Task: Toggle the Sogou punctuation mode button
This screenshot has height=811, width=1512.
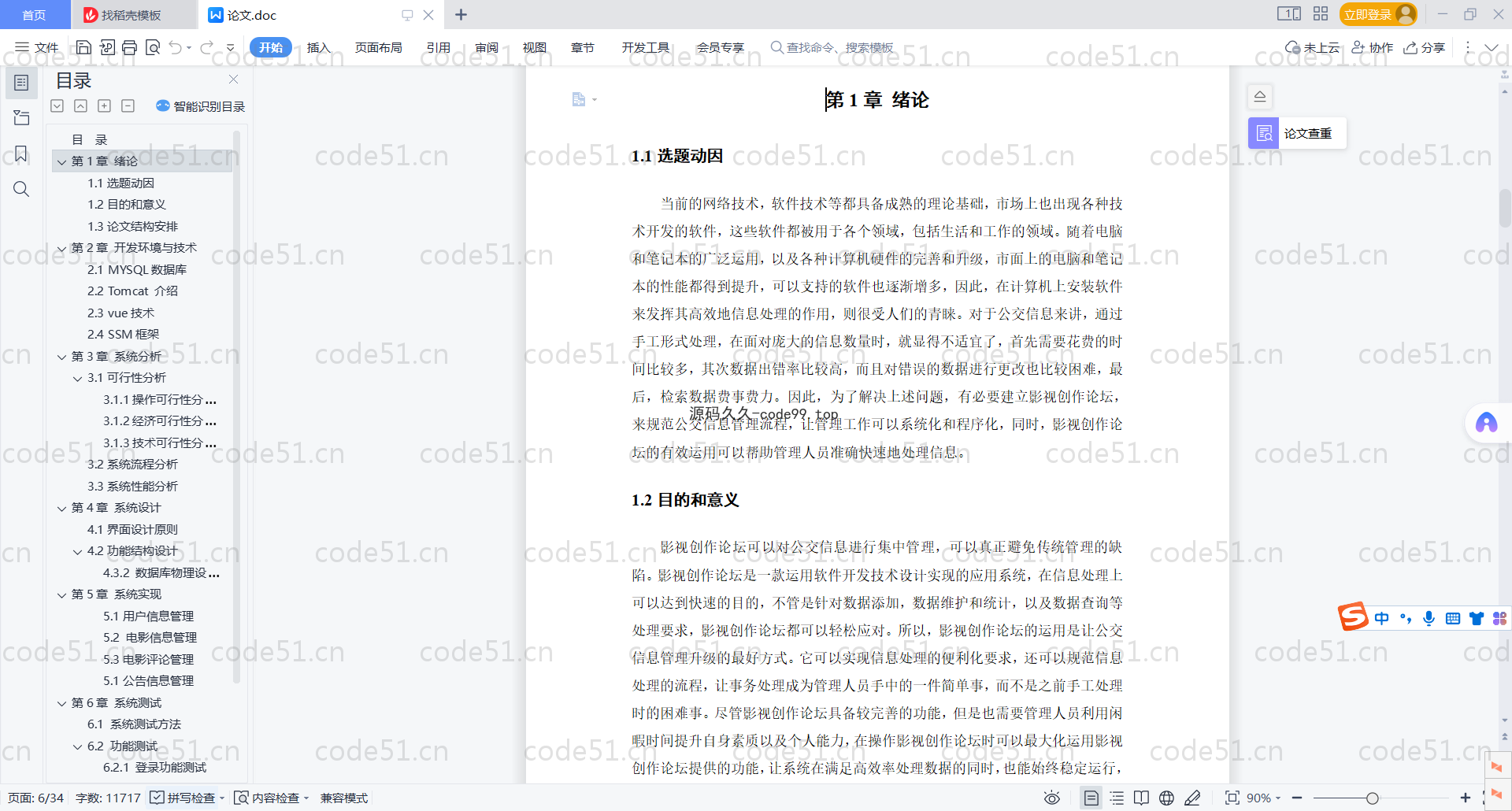Action: (1406, 618)
